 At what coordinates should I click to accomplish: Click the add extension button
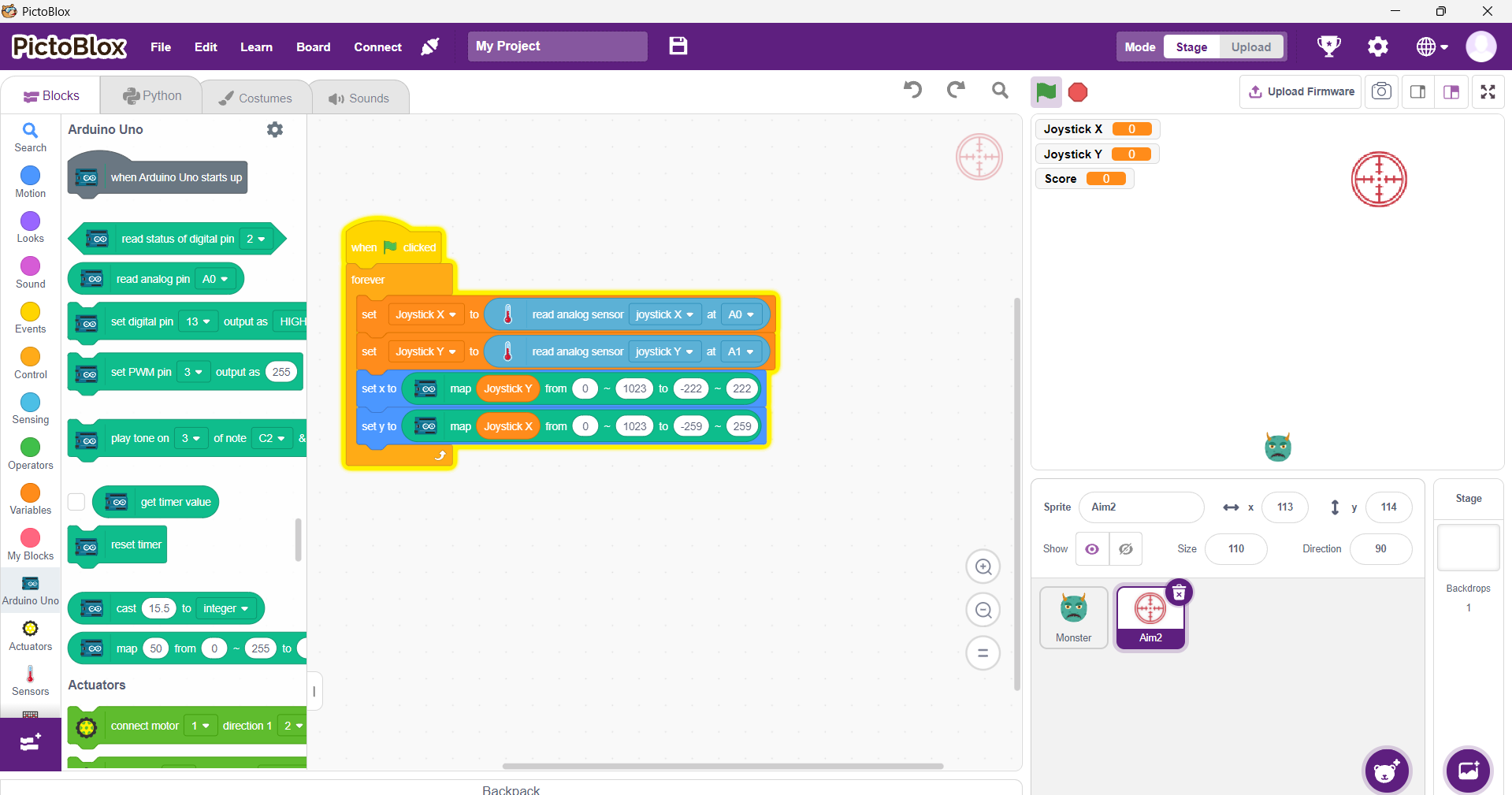pos(30,743)
